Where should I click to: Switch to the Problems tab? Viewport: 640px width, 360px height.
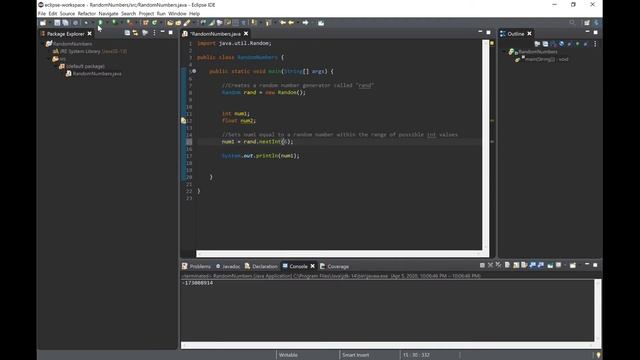coord(196,266)
